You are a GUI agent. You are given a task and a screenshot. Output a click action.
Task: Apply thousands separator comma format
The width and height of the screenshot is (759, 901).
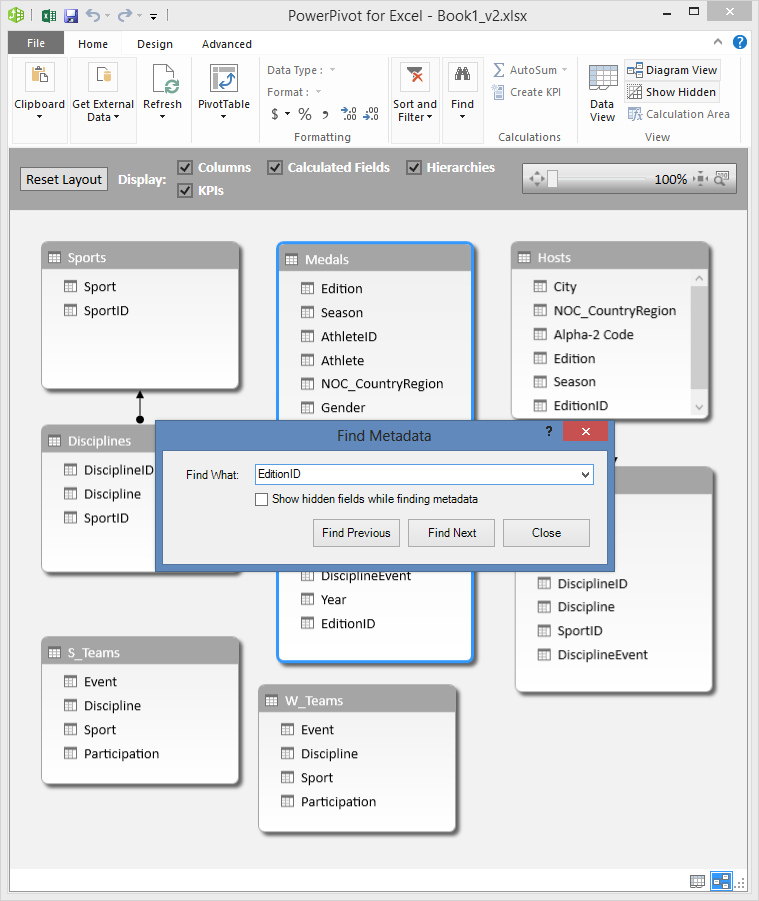pyautogui.click(x=325, y=114)
